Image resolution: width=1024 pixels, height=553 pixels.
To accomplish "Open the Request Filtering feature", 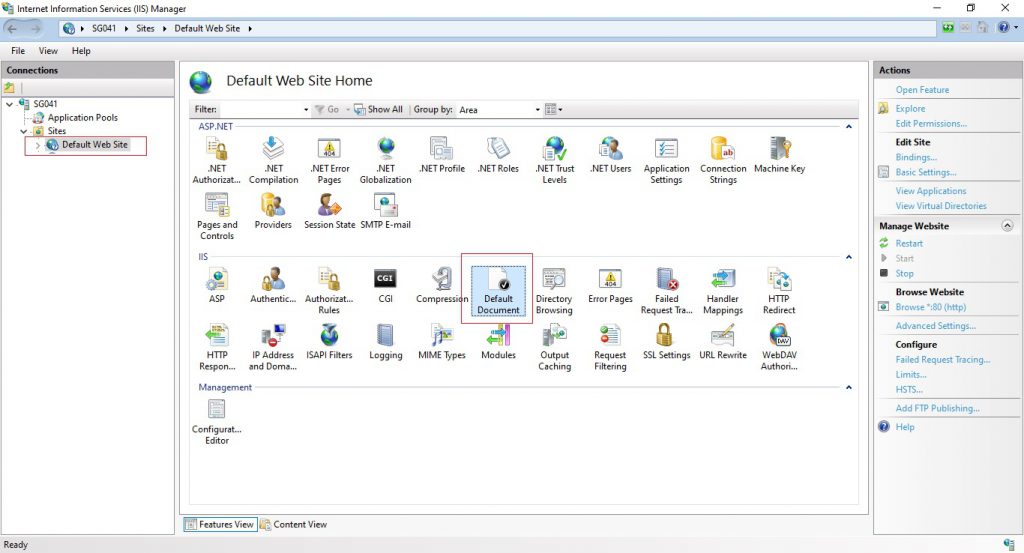I will click(610, 347).
